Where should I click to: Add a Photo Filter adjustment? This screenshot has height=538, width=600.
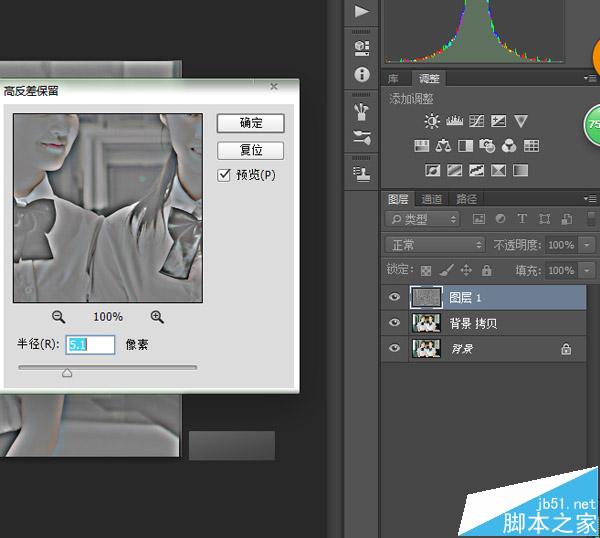pyautogui.click(x=487, y=146)
